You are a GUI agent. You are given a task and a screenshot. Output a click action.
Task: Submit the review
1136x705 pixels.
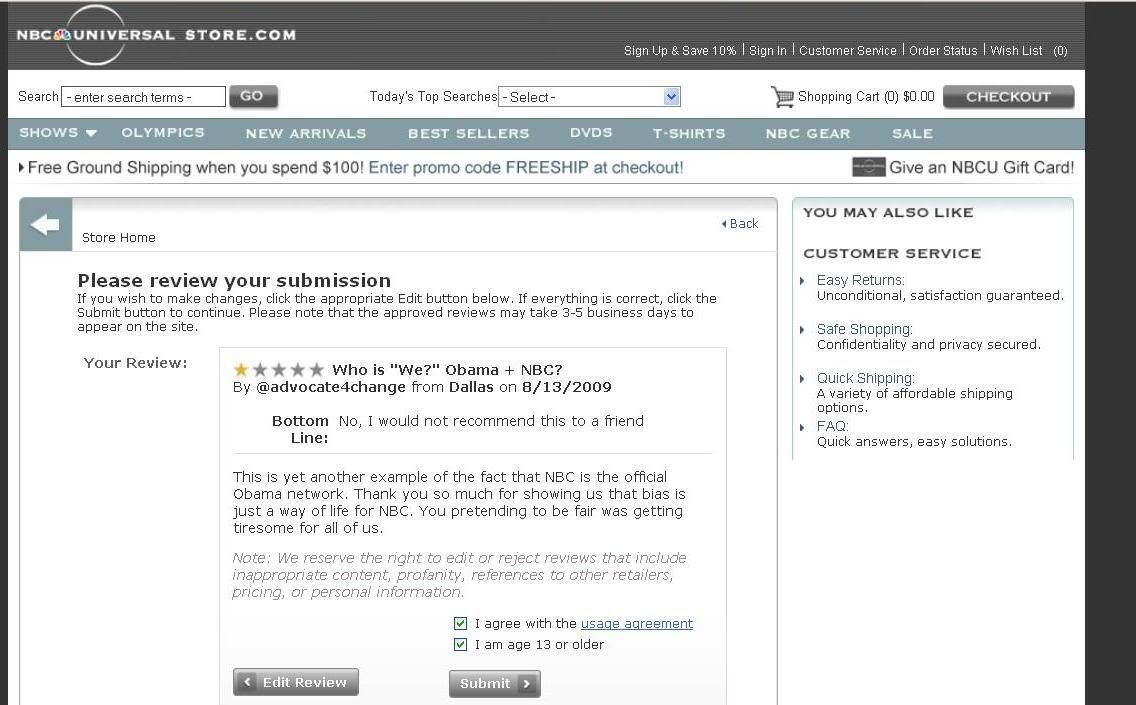coord(495,683)
